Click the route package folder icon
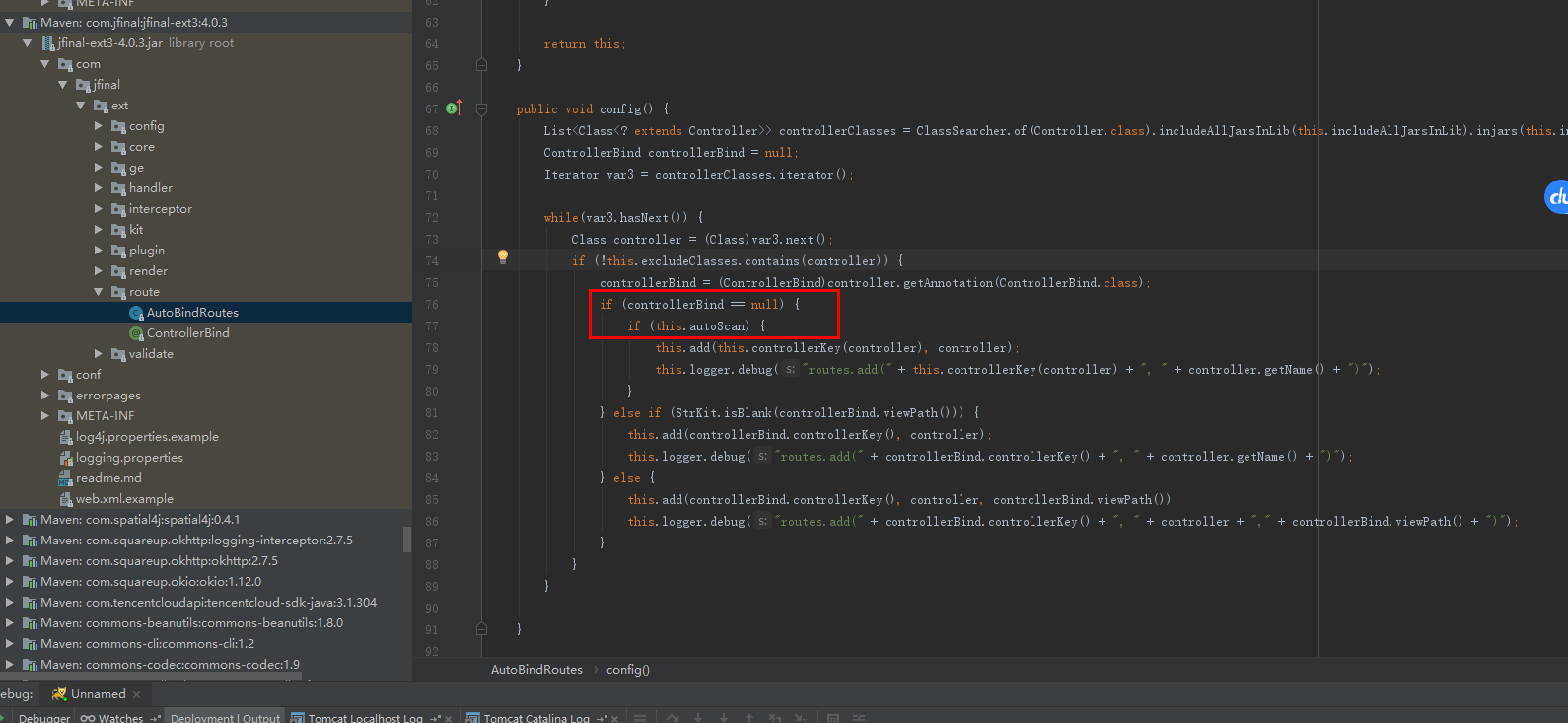The width and height of the screenshot is (1568, 723). [118, 292]
